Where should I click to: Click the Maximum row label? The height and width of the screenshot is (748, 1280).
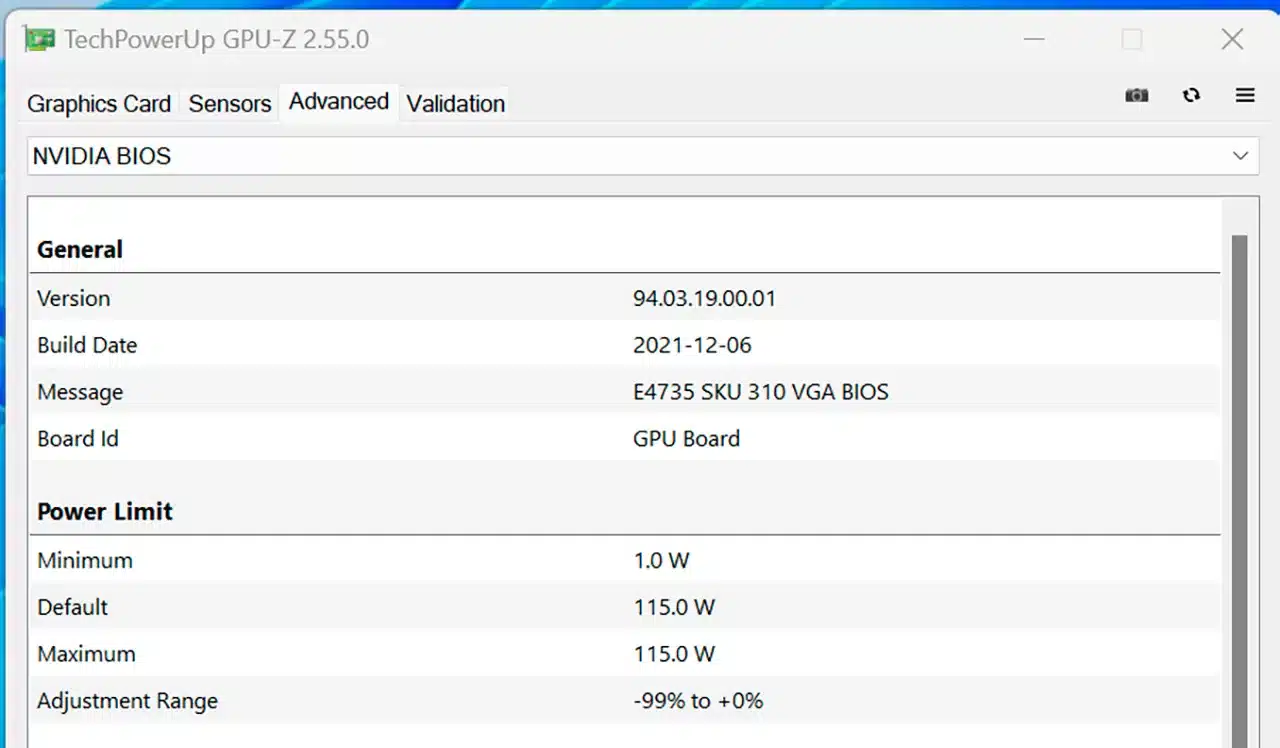[x=86, y=654]
